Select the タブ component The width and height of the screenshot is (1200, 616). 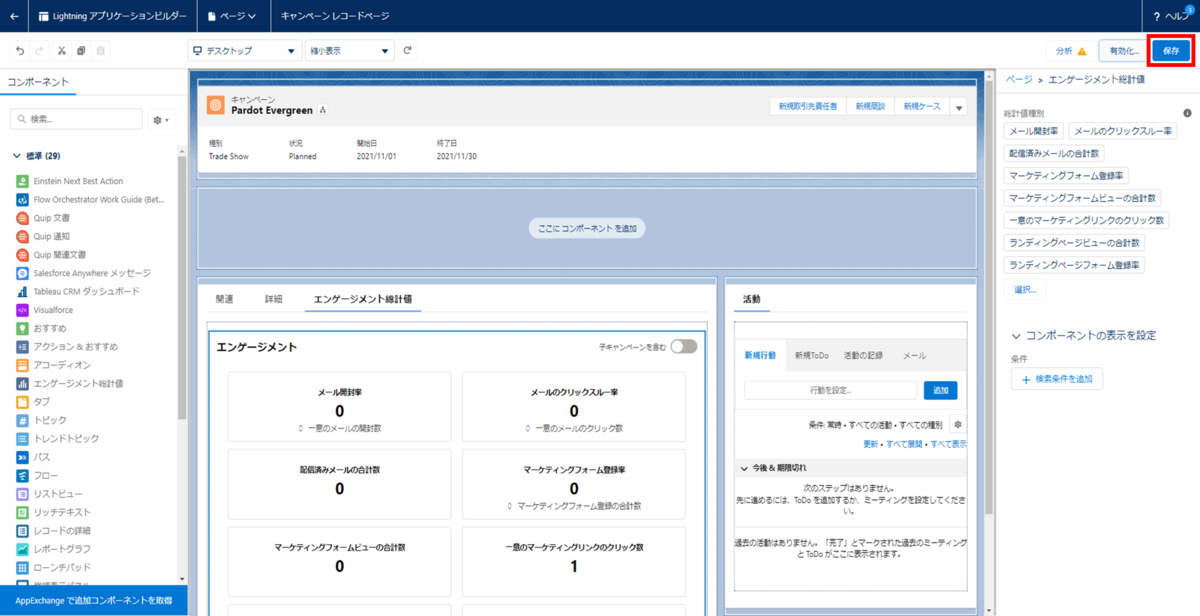[x=33, y=402]
